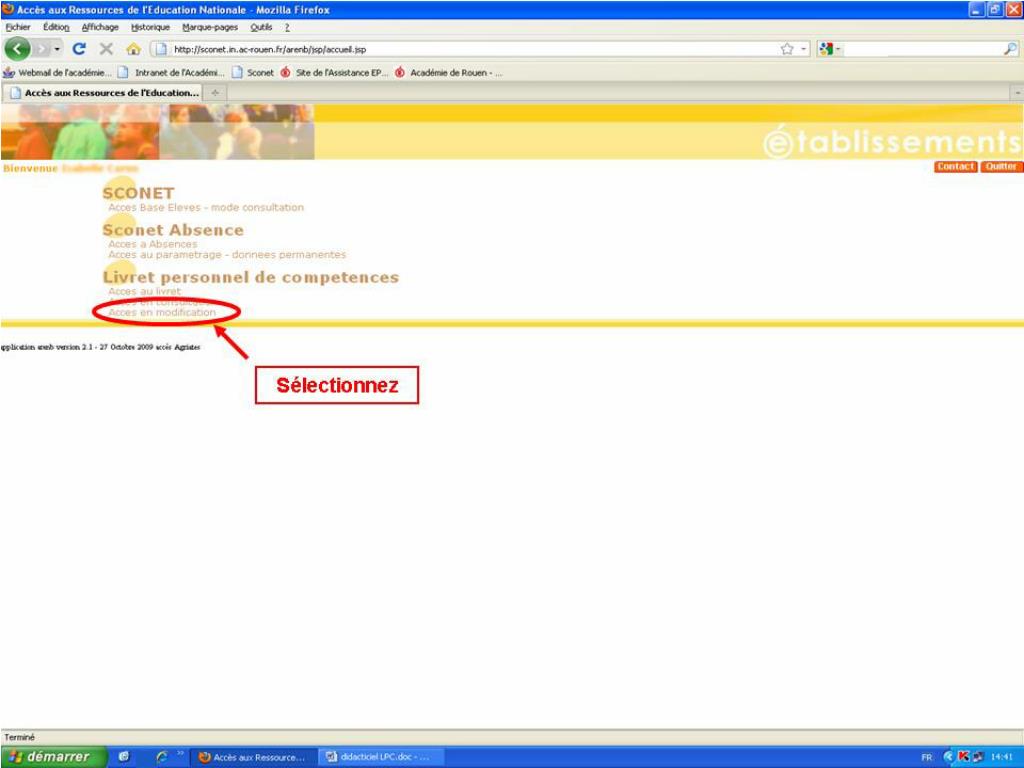The width and height of the screenshot is (1024, 768).
Task: Click the Contact button
Action: (x=955, y=167)
